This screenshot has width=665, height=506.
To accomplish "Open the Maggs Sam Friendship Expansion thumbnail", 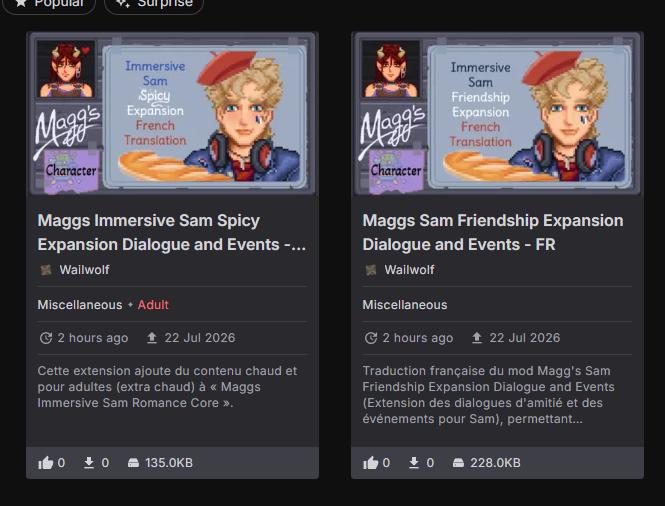I will click(497, 114).
